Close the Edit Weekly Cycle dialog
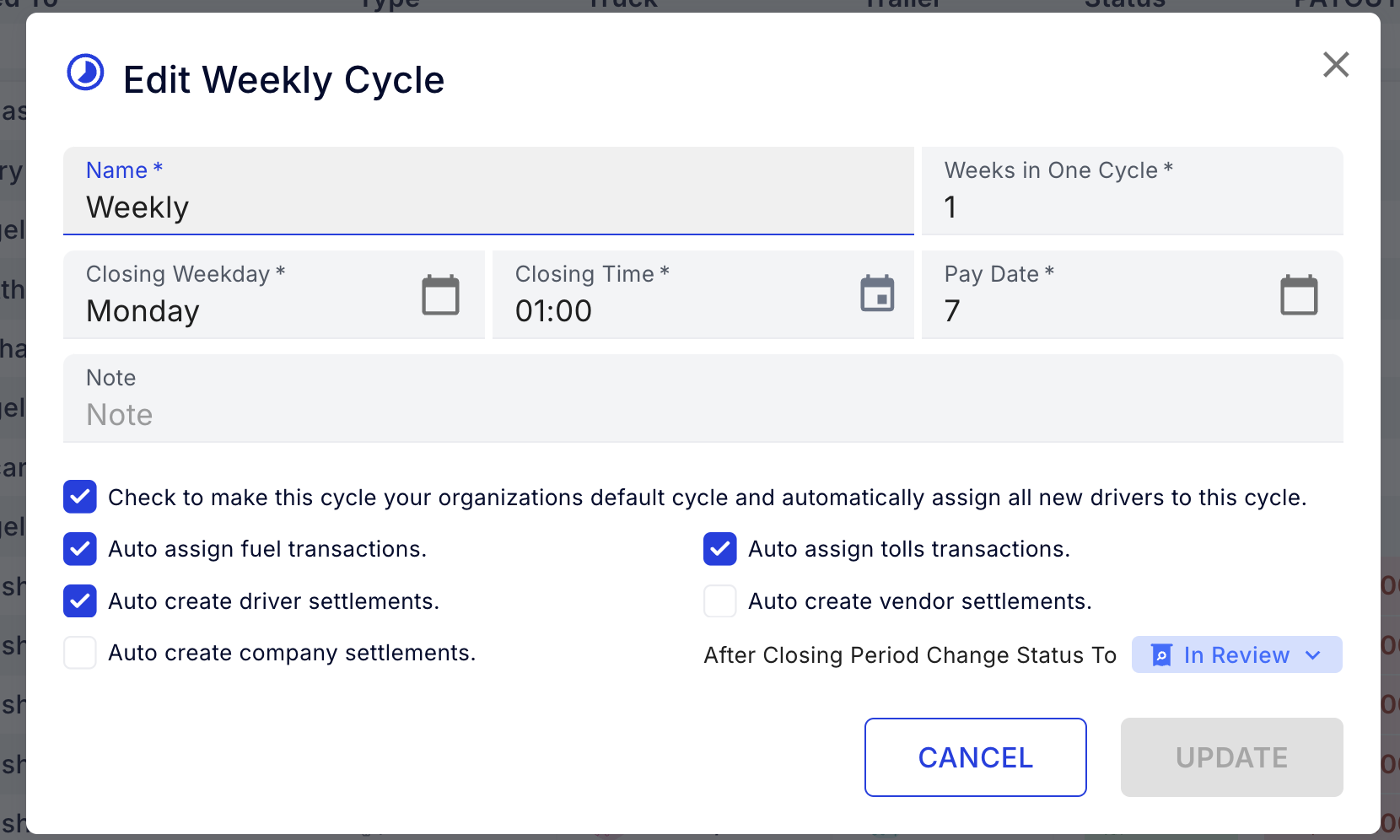Viewport: 1400px width, 840px height. [1335, 65]
